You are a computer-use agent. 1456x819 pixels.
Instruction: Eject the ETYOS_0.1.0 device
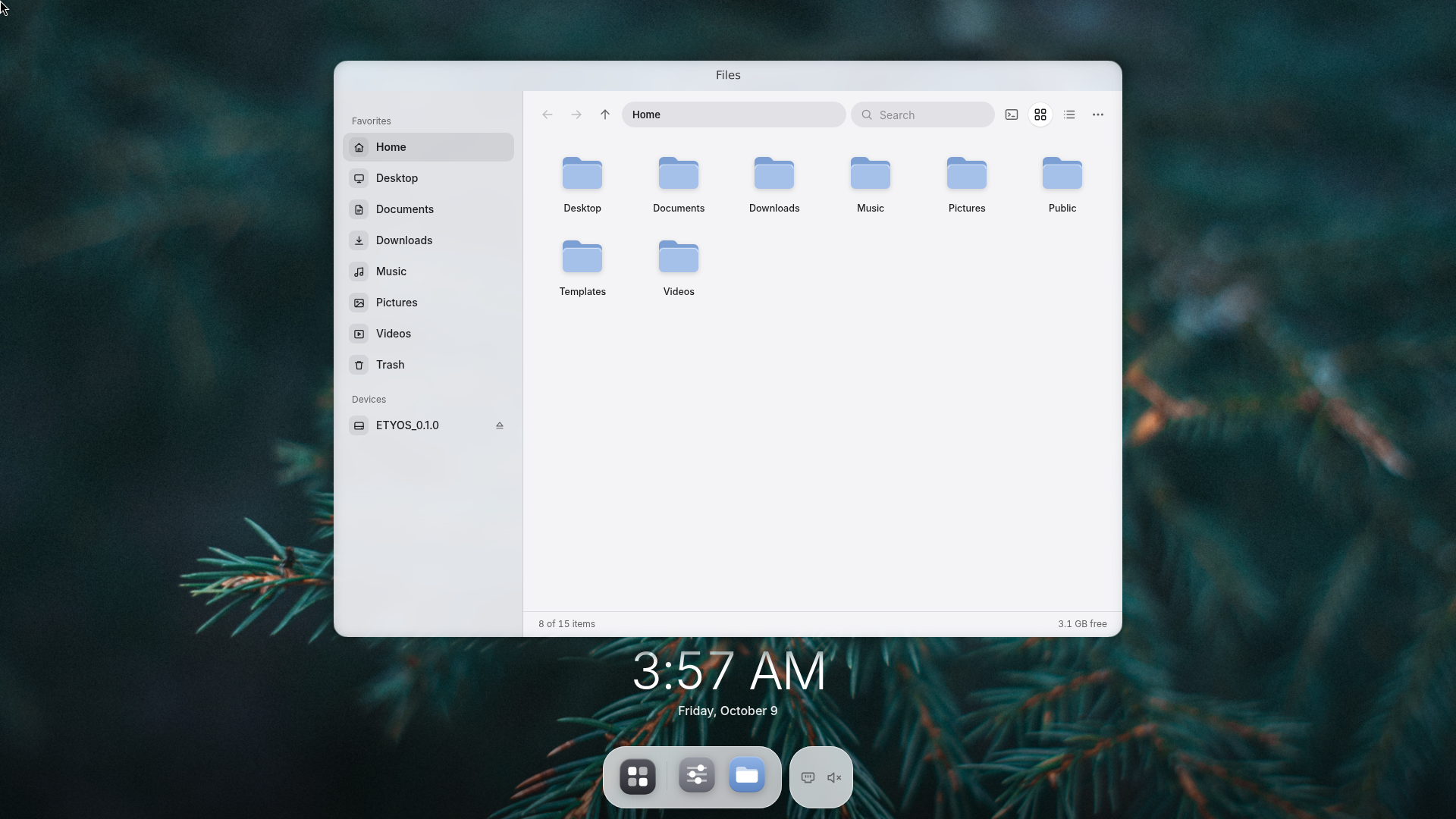pos(500,425)
